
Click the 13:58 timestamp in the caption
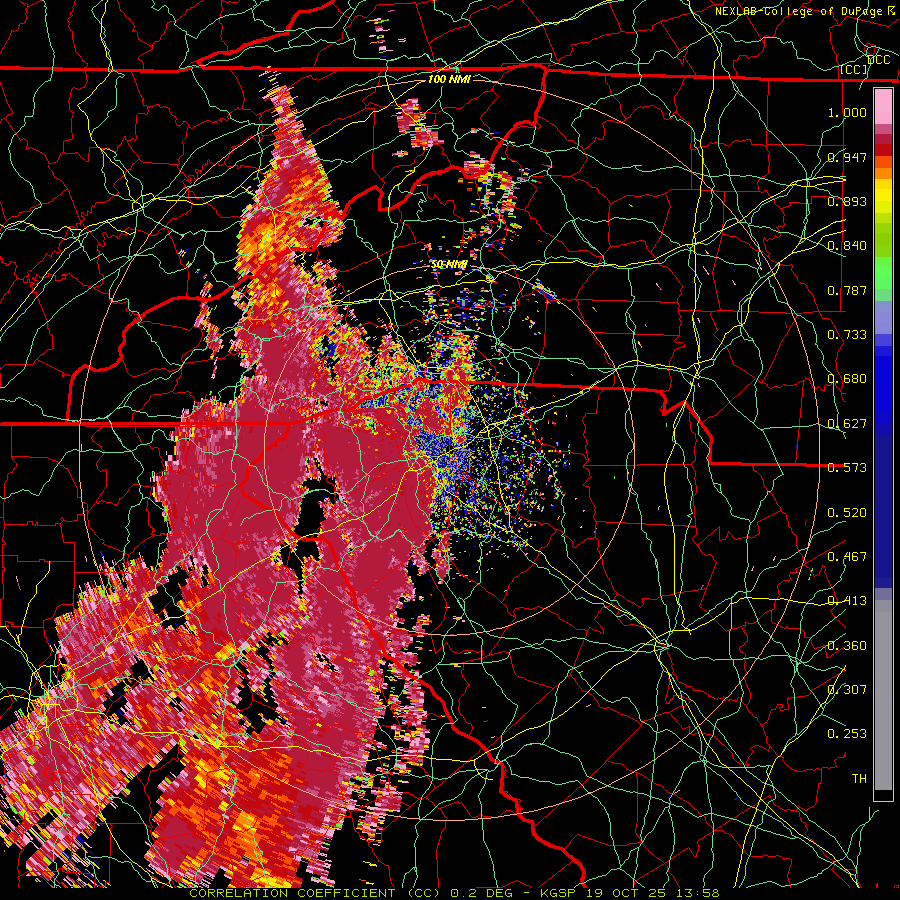click(x=700, y=893)
